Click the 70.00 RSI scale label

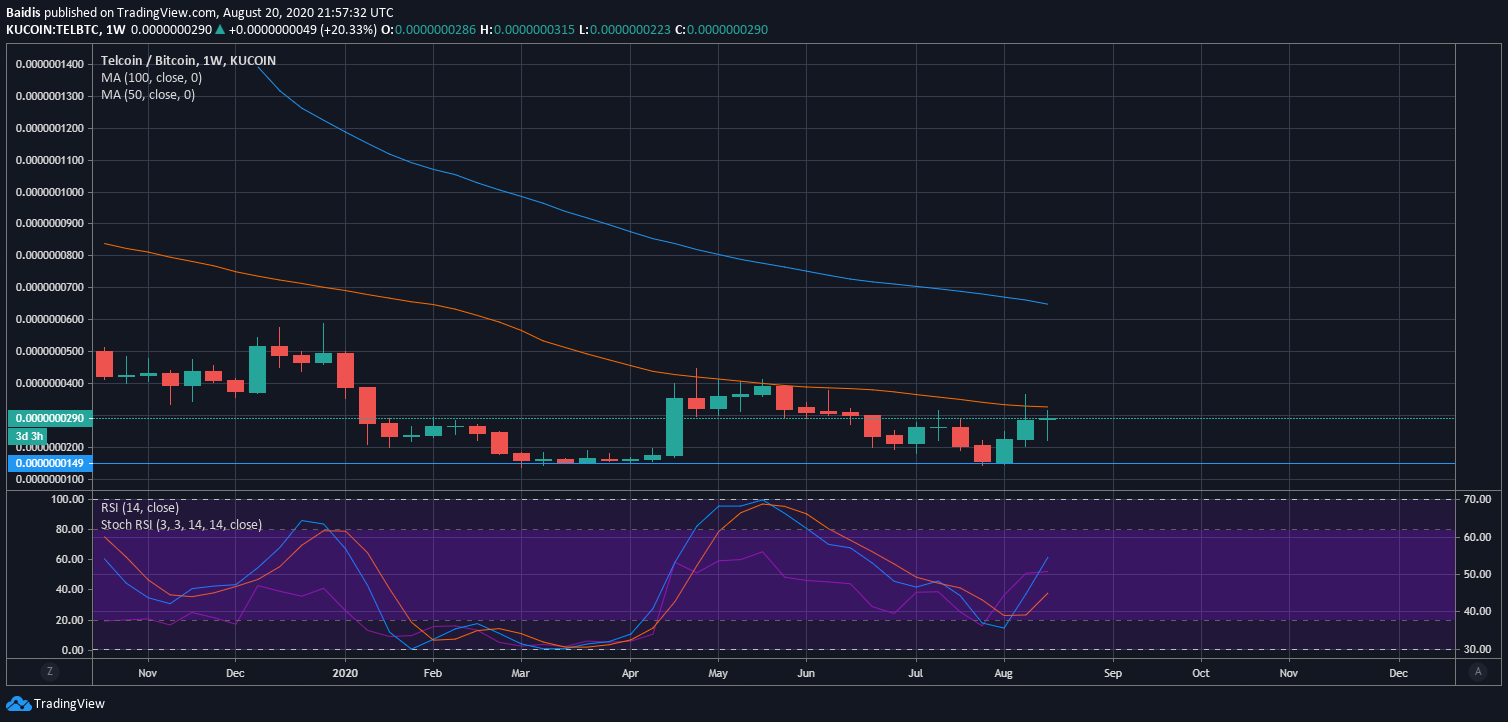coord(1477,499)
